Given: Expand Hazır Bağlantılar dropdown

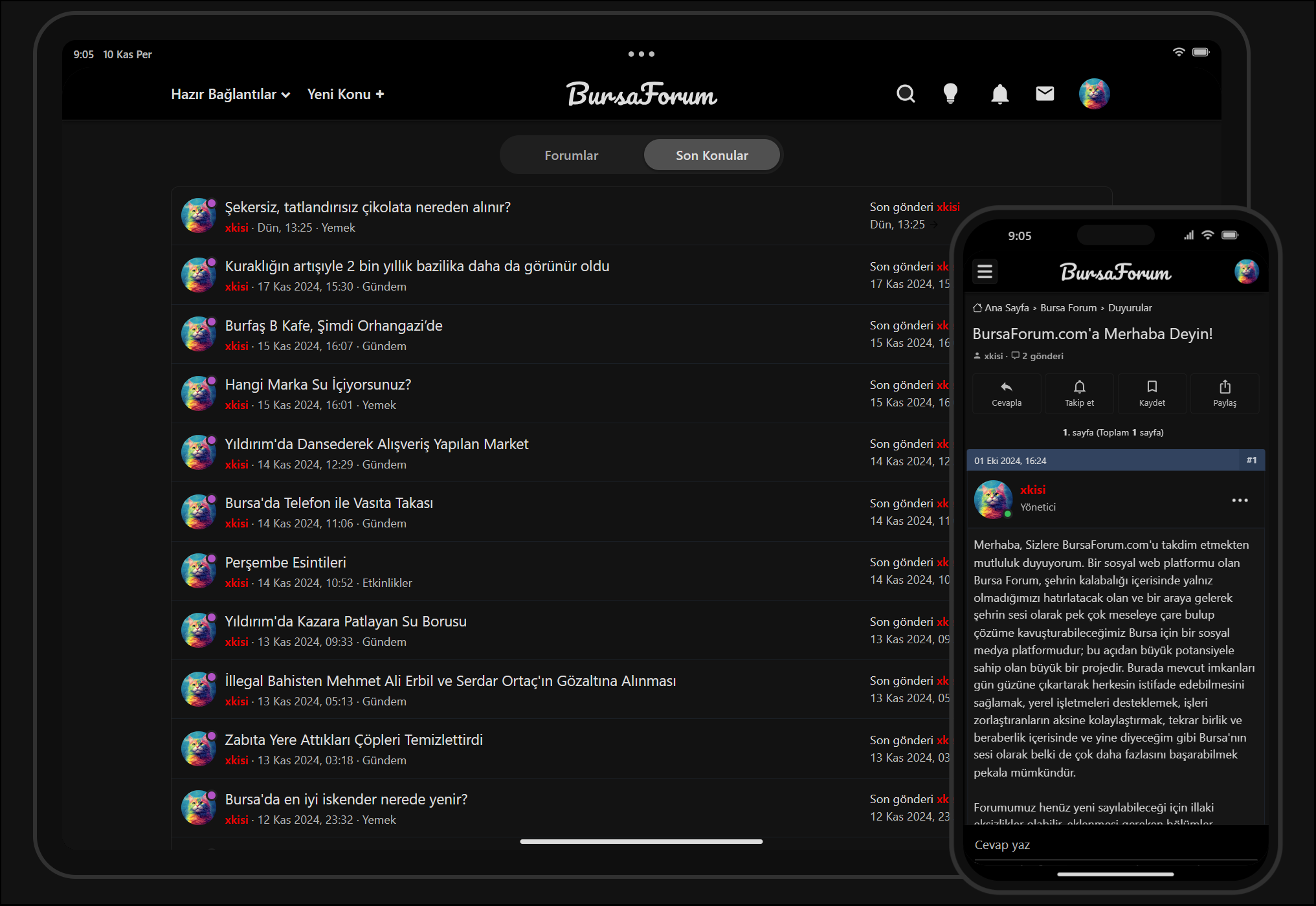Looking at the screenshot, I should tap(230, 94).
